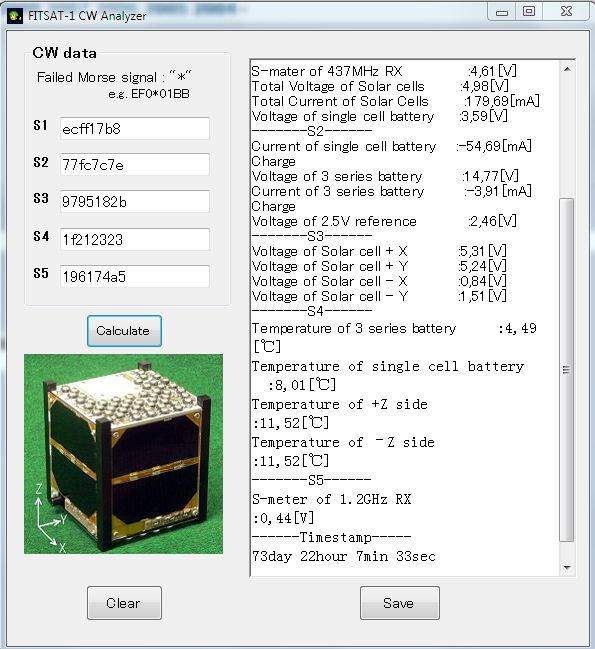Viewport: 595px width, 649px height.
Task: Place cursor in the S4 field
Action: tap(134, 239)
